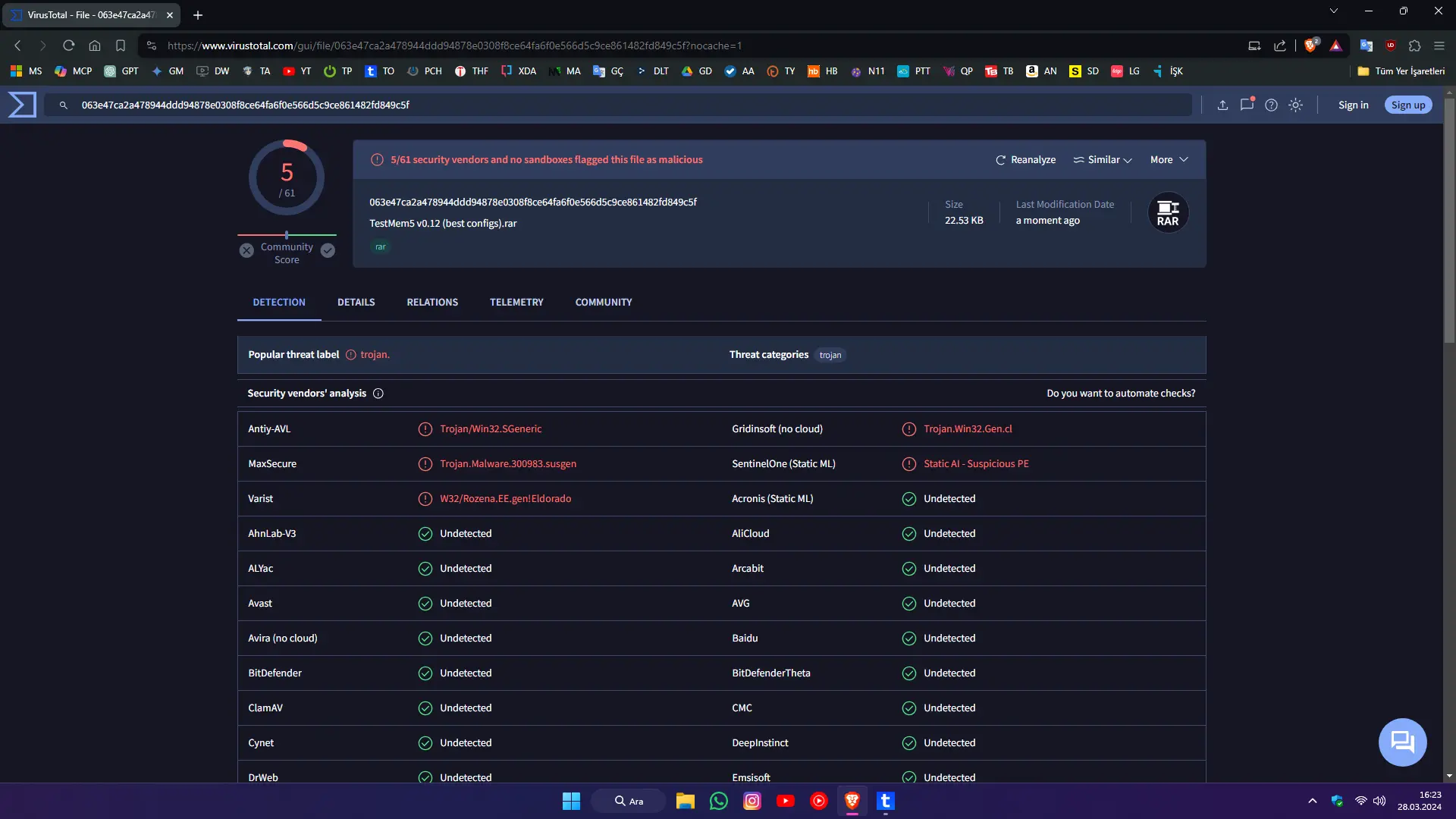Viewport: 1456px width, 819px height.
Task: Open WhatsApp from the taskbar
Action: [719, 801]
